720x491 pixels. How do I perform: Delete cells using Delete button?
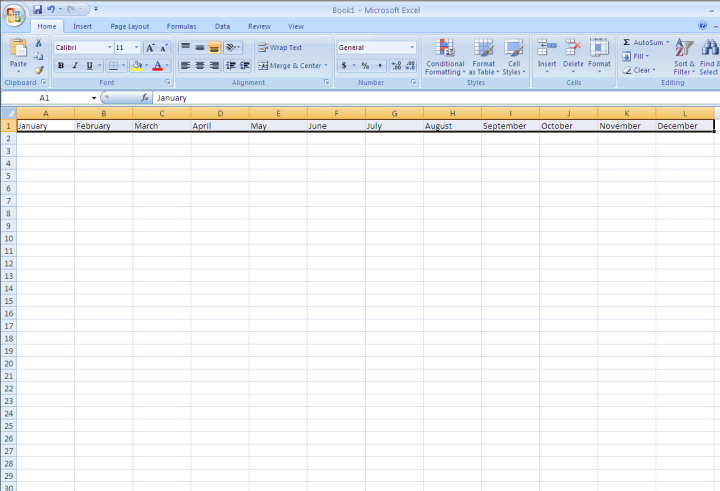[x=573, y=56]
